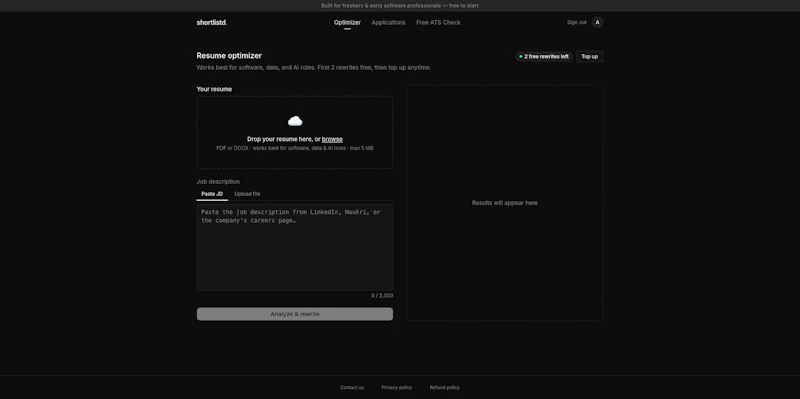800x399 pixels.
Task: Click the browse link to upload resume
Action: pyautogui.click(x=332, y=139)
